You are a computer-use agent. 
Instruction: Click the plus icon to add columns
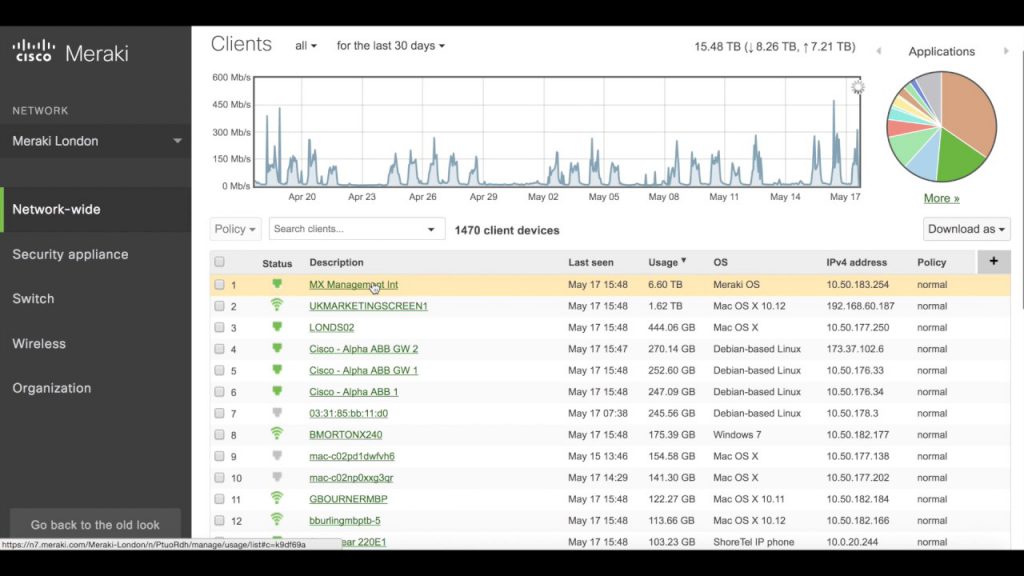point(993,261)
